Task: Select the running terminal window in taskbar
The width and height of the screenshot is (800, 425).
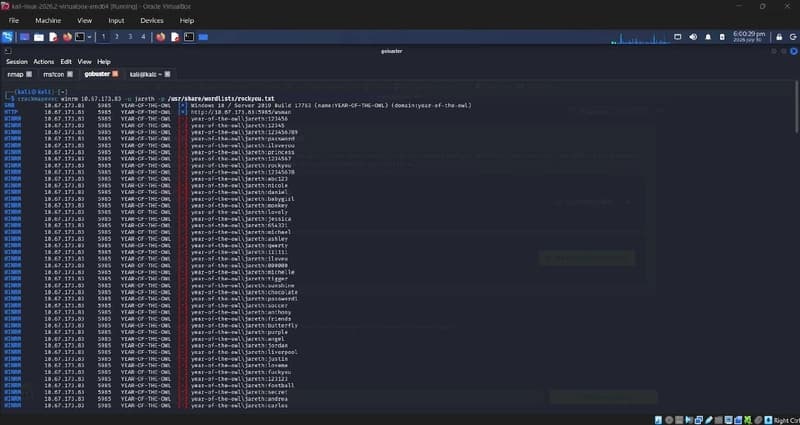Action: [189, 37]
